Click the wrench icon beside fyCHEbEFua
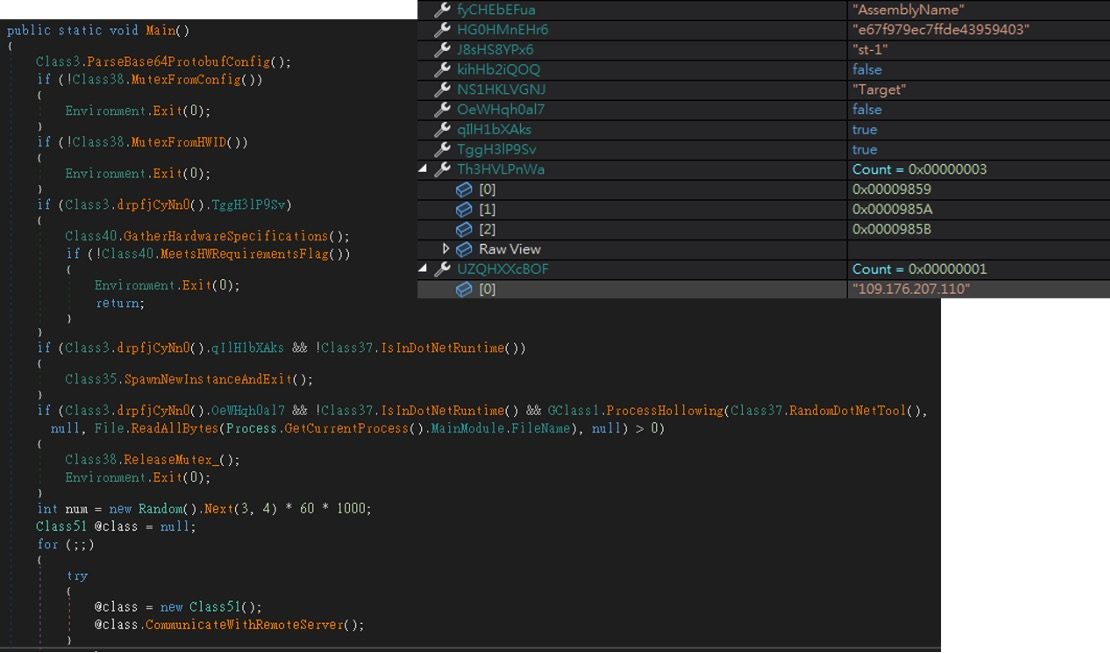Viewport: 1110px width, 653px height. coord(442,10)
